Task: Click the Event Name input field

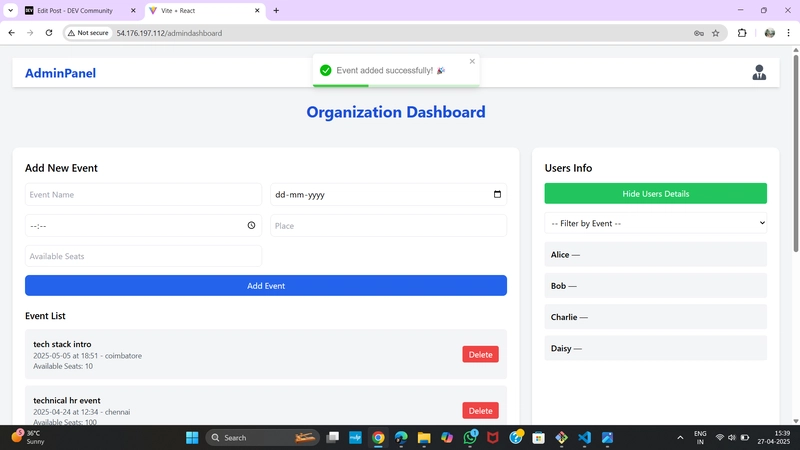Action: 143,194
